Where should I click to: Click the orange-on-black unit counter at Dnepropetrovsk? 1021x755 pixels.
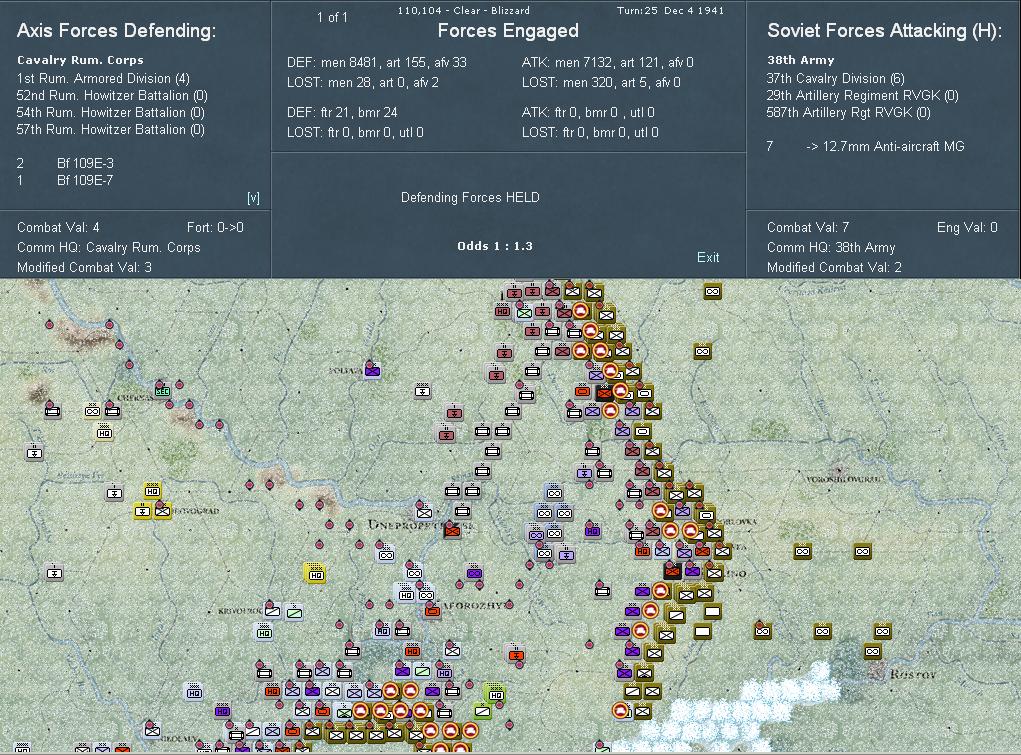point(452,531)
